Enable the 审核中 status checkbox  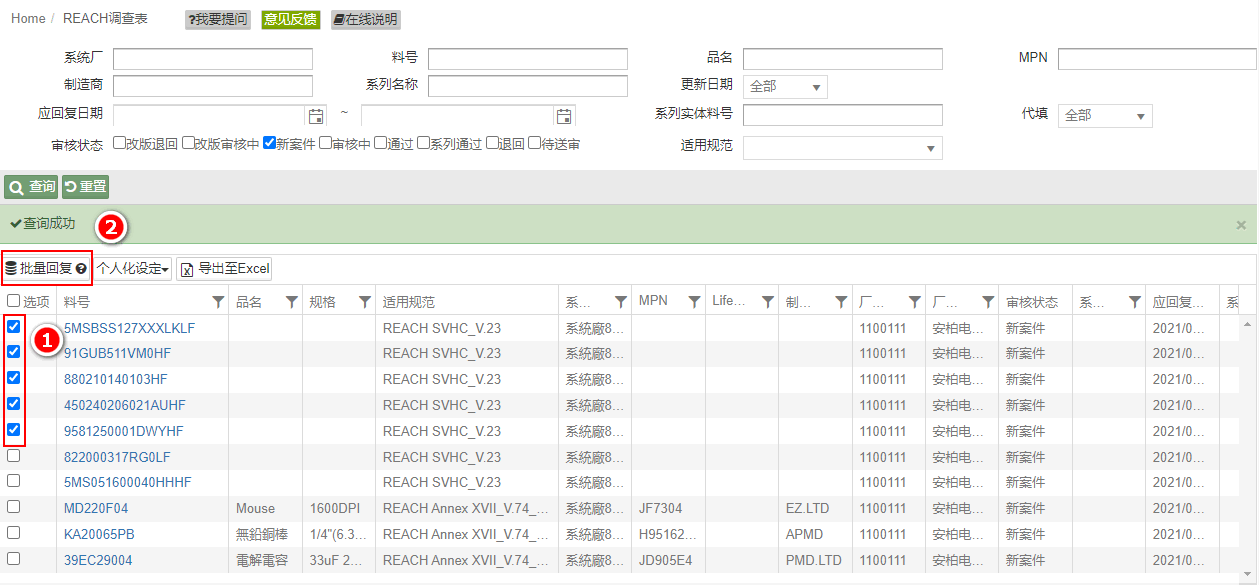325,143
